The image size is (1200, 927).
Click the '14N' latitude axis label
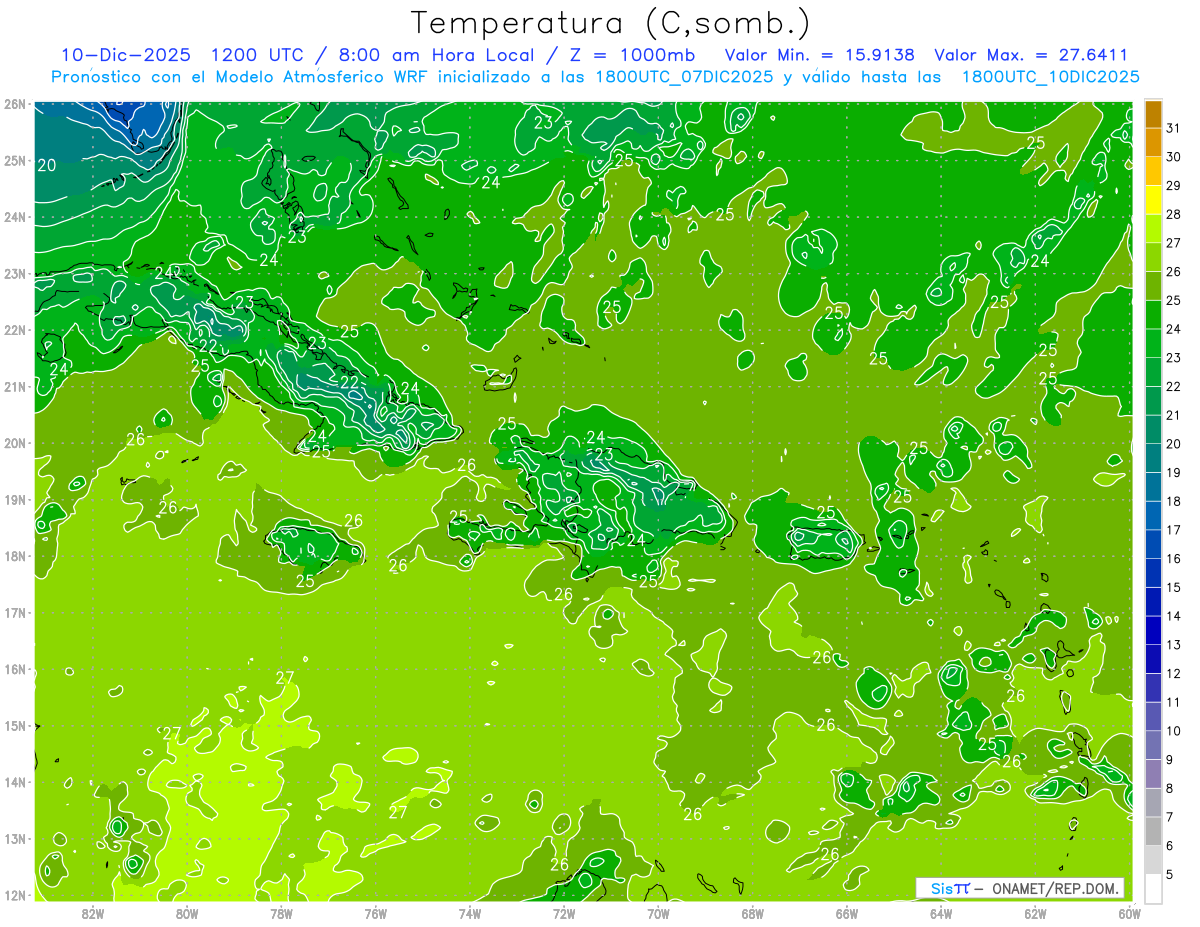click(x=15, y=782)
